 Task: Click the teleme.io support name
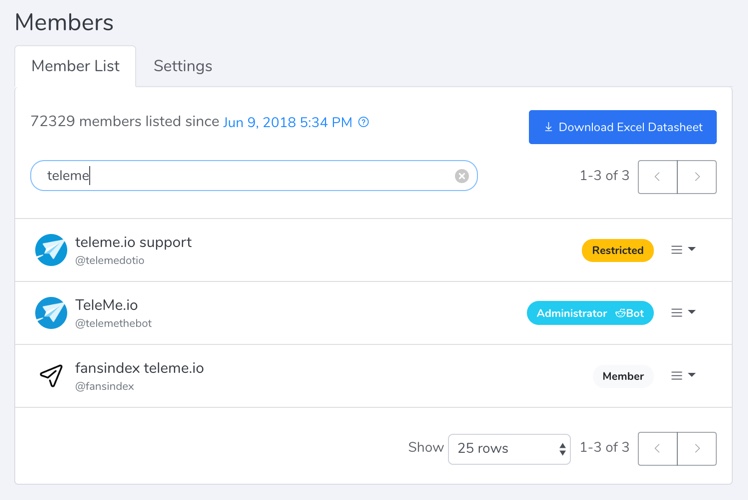tap(133, 242)
